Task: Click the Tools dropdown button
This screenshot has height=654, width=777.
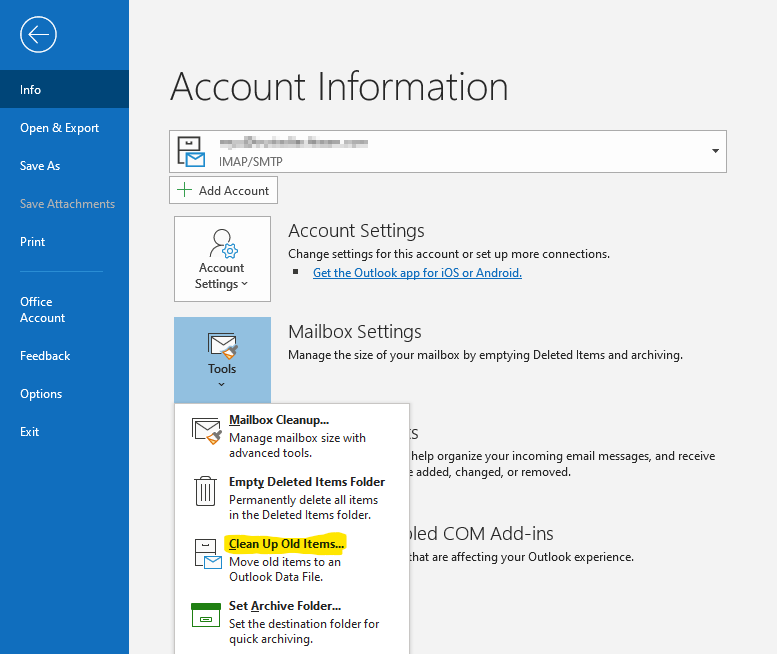Action: coord(222,360)
